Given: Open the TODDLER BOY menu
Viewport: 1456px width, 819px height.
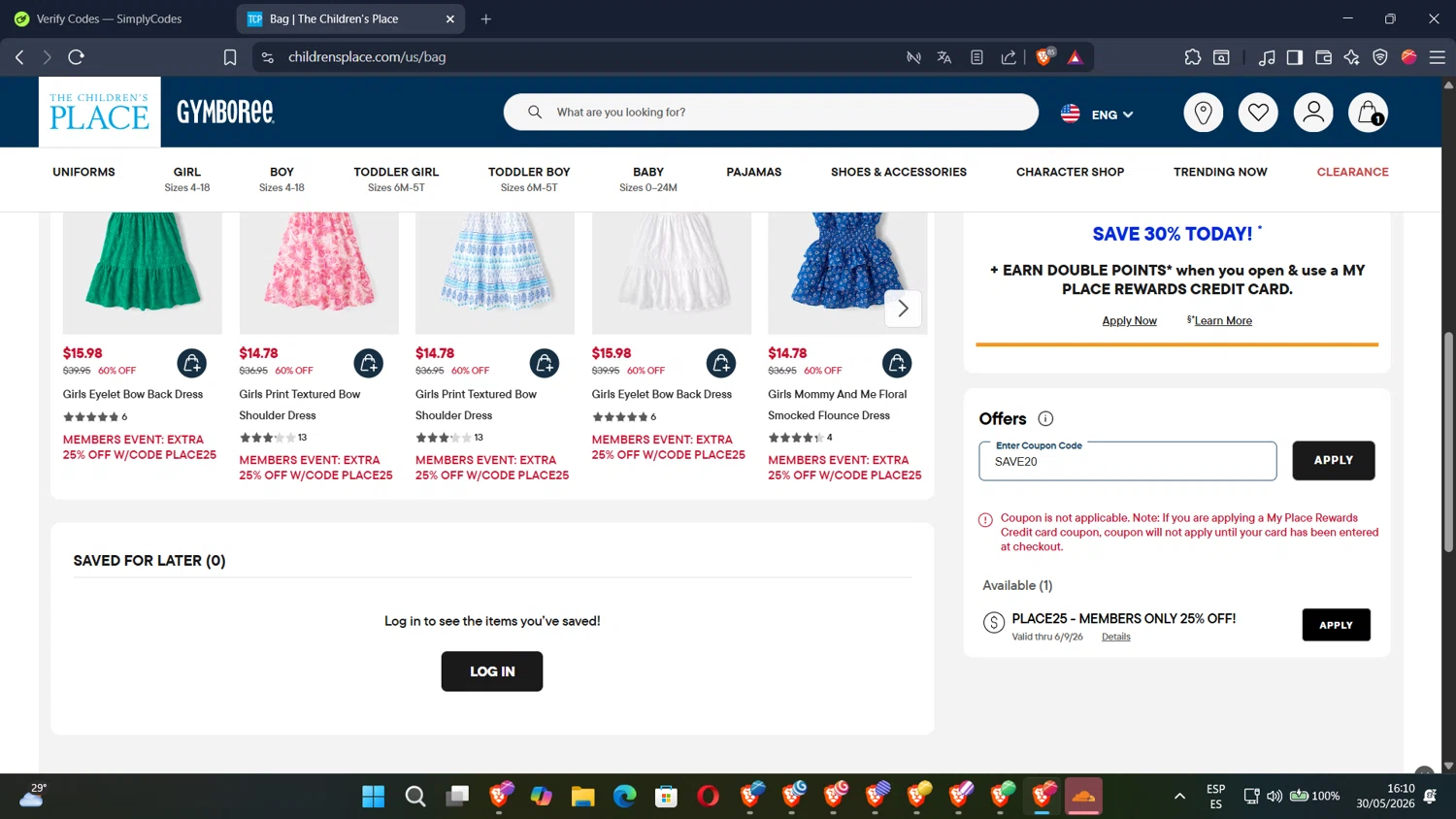Looking at the screenshot, I should tap(529, 179).
